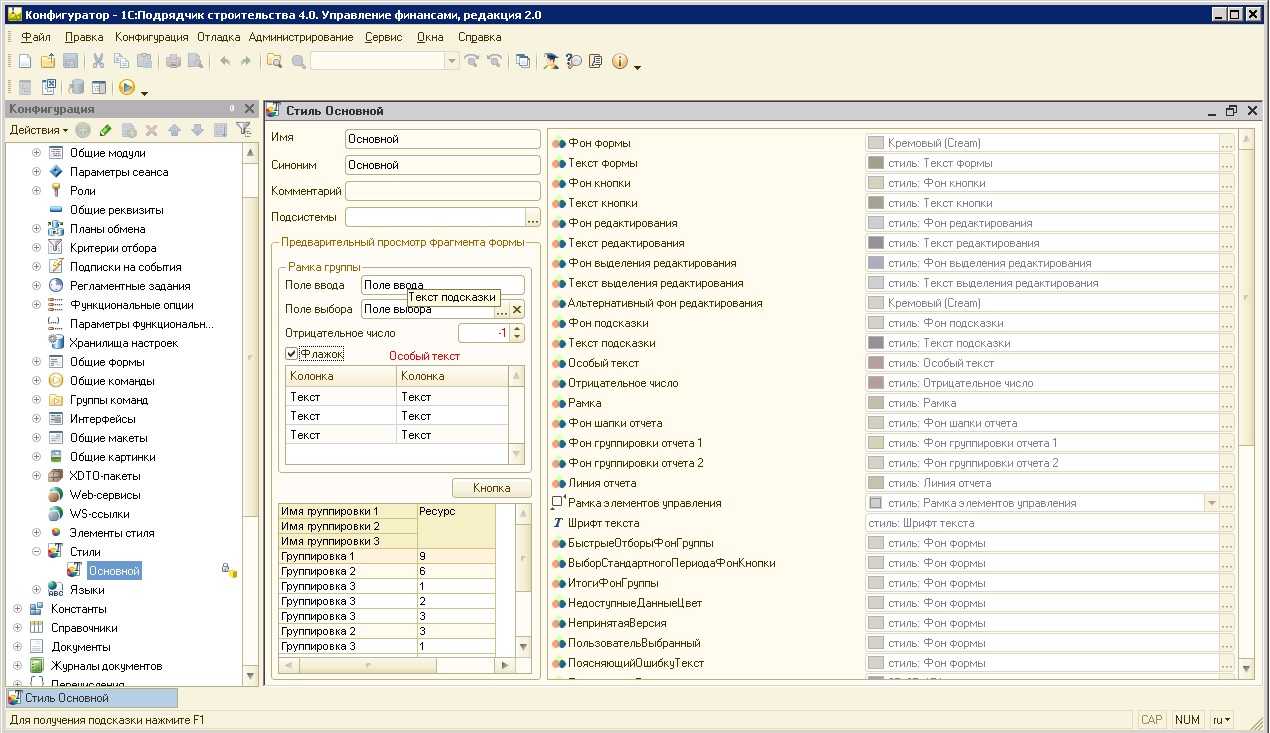The height and width of the screenshot is (733, 1270).
Task: Click the subsystem filter funnel icon
Action: pos(243,130)
